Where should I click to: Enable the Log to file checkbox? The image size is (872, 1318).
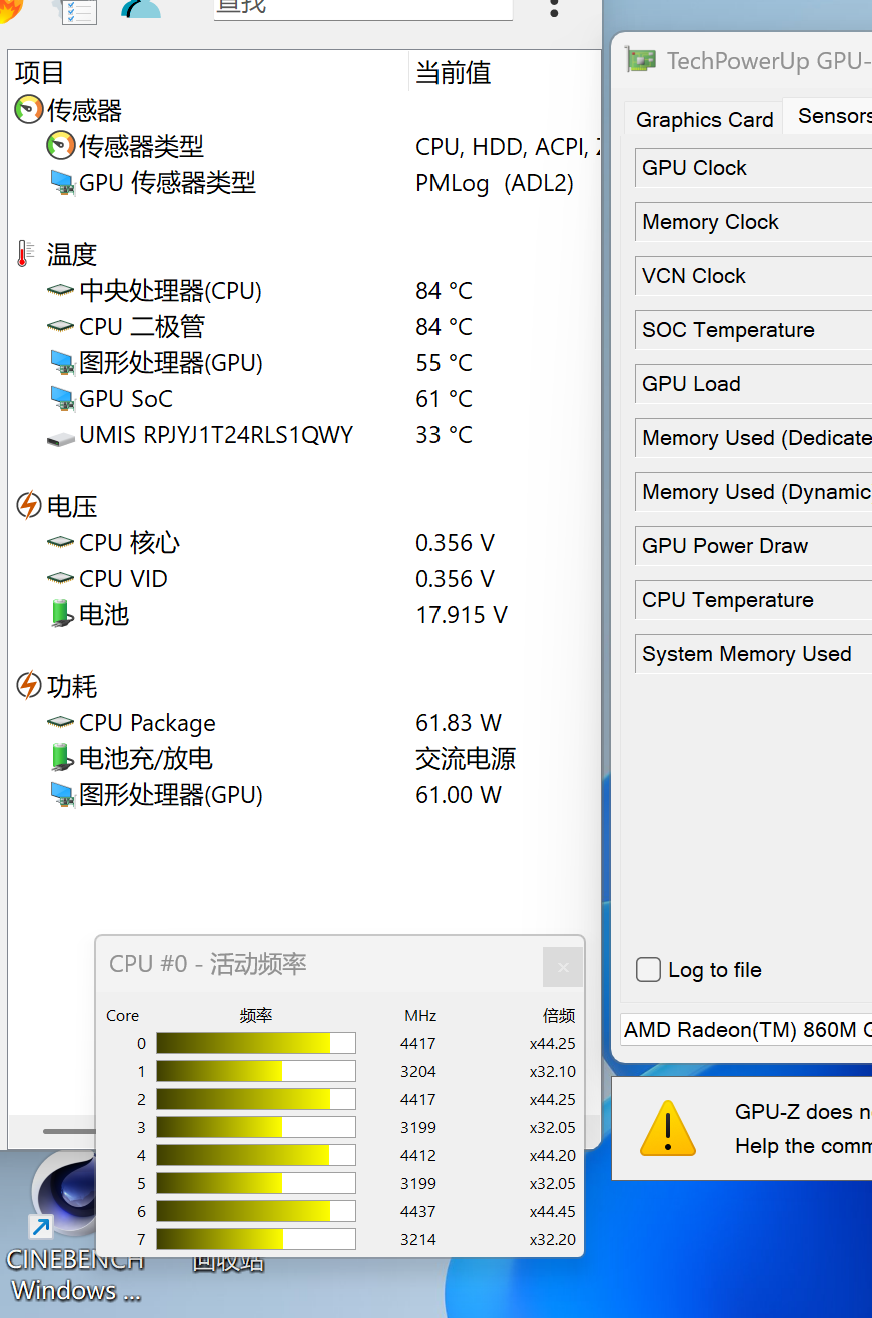coord(649,969)
